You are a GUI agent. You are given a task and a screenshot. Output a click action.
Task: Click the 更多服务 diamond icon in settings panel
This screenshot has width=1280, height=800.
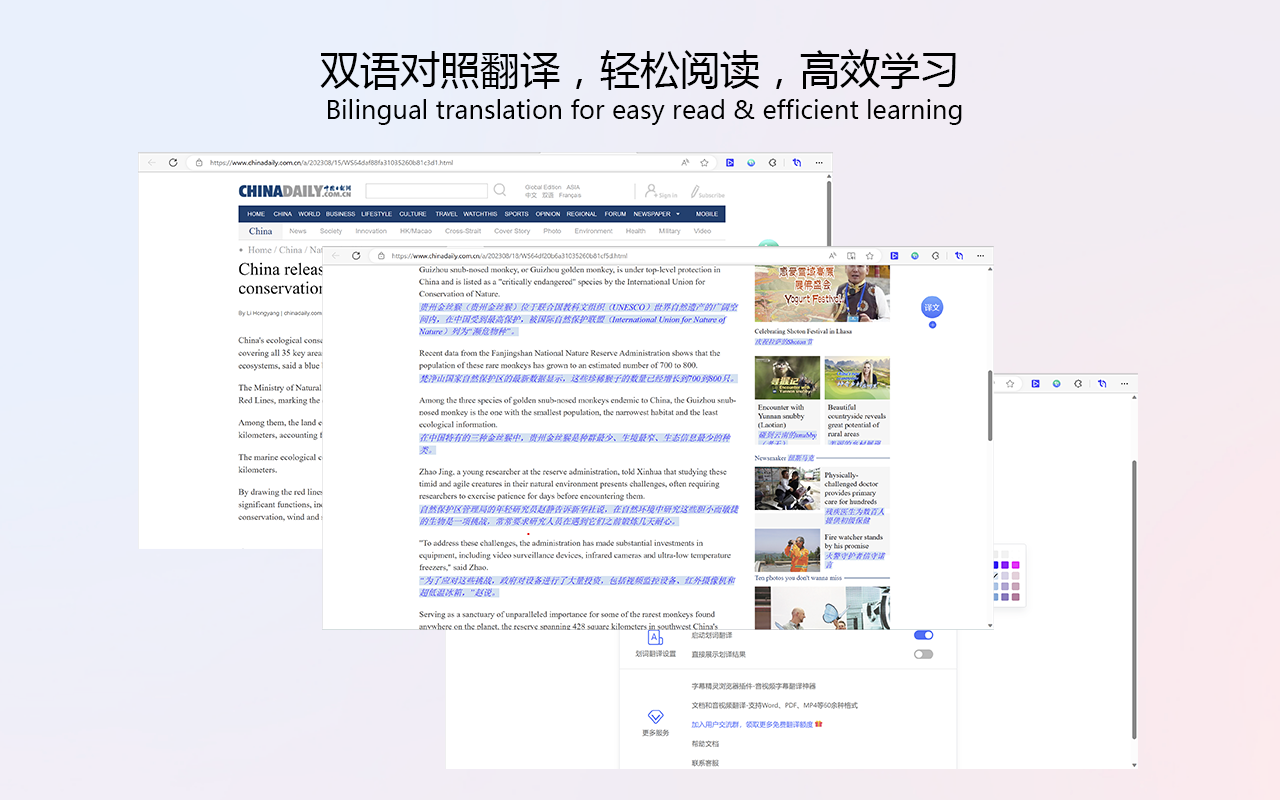click(x=655, y=716)
